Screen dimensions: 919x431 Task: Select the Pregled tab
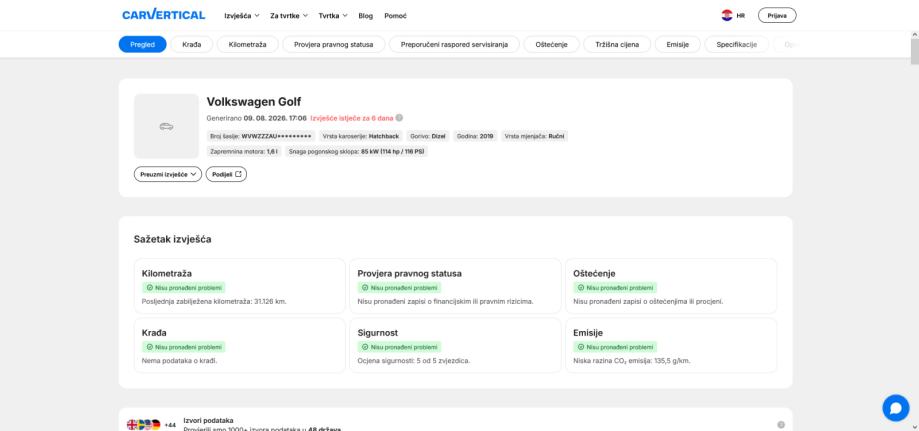point(142,45)
